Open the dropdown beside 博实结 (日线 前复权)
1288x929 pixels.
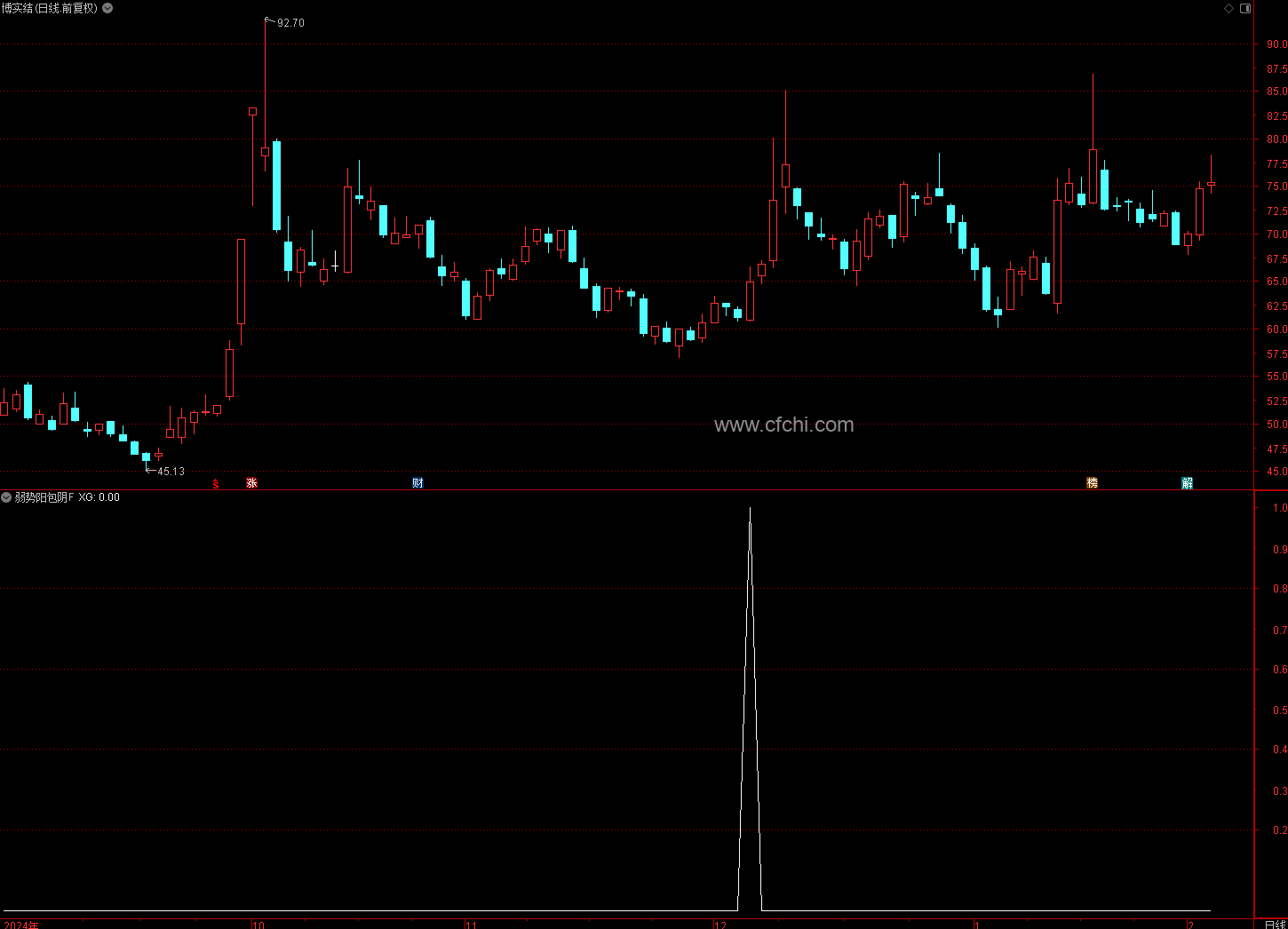click(107, 8)
